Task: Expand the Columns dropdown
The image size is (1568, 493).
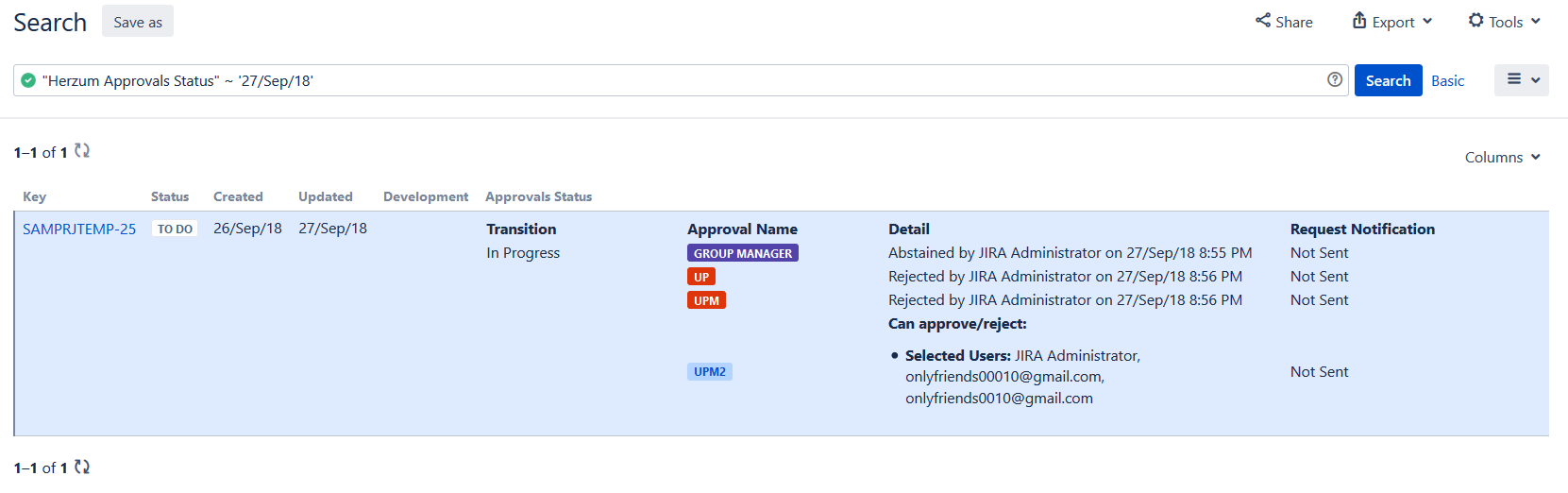Action: [1502, 158]
